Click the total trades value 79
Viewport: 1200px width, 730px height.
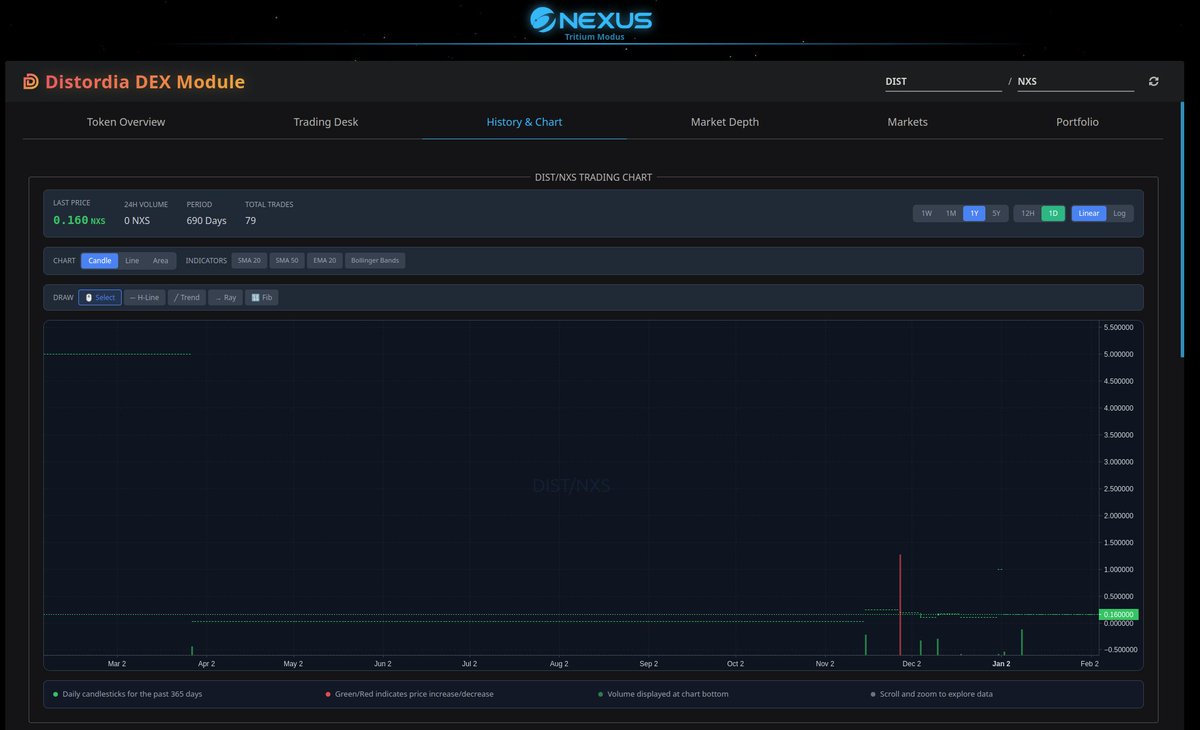pos(251,220)
